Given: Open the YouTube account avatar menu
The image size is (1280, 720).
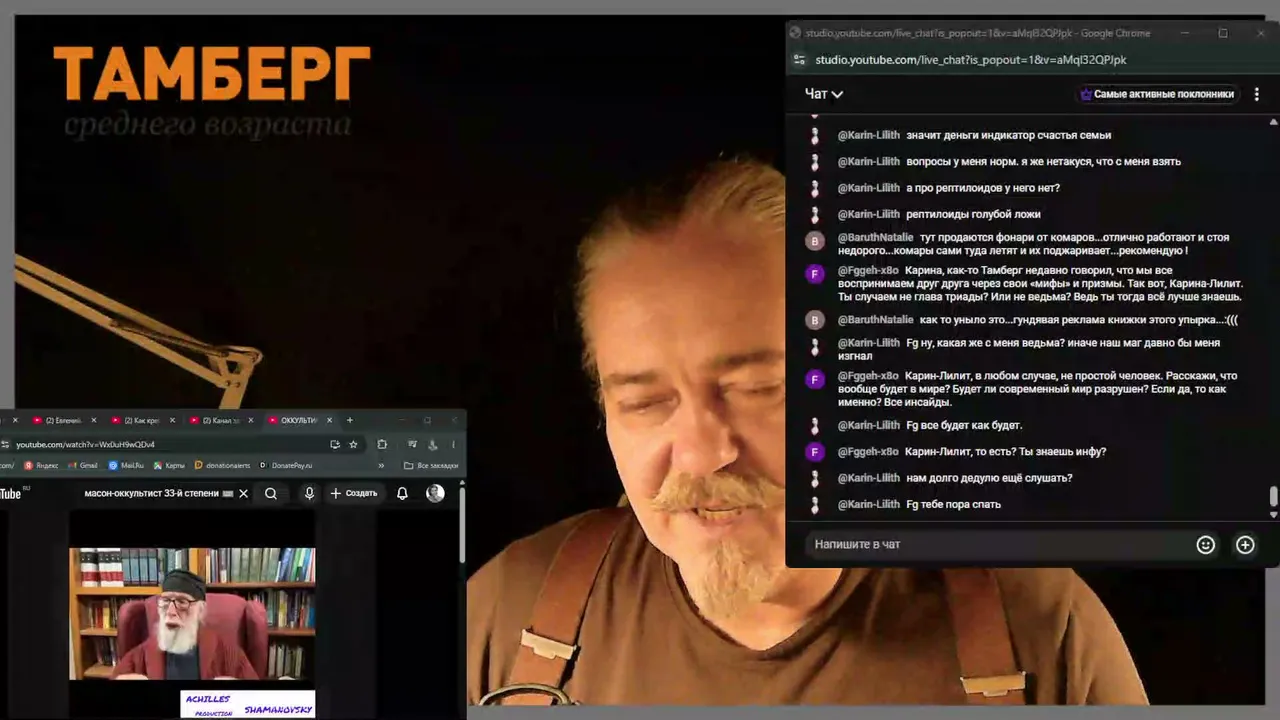Looking at the screenshot, I should (x=435, y=493).
